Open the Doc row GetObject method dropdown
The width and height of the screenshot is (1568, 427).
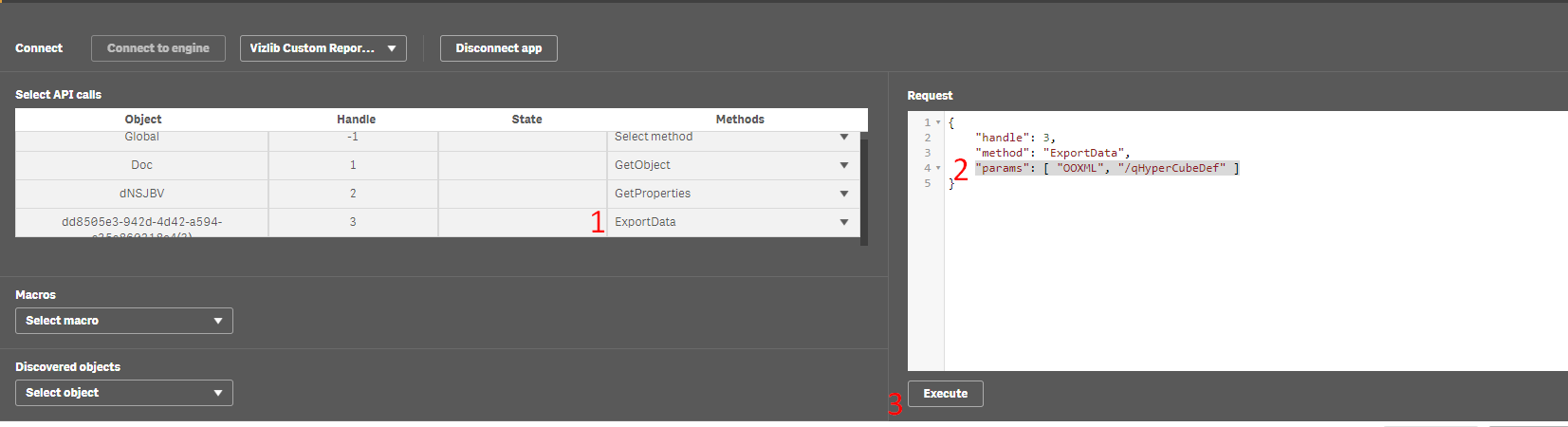[x=733, y=165]
